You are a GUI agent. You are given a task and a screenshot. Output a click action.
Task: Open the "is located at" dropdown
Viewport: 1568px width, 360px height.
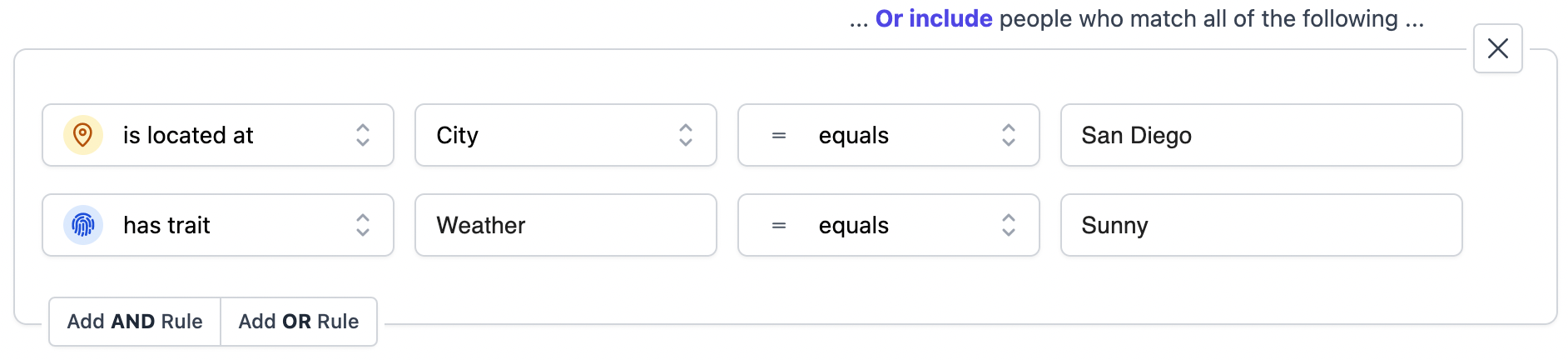click(217, 135)
